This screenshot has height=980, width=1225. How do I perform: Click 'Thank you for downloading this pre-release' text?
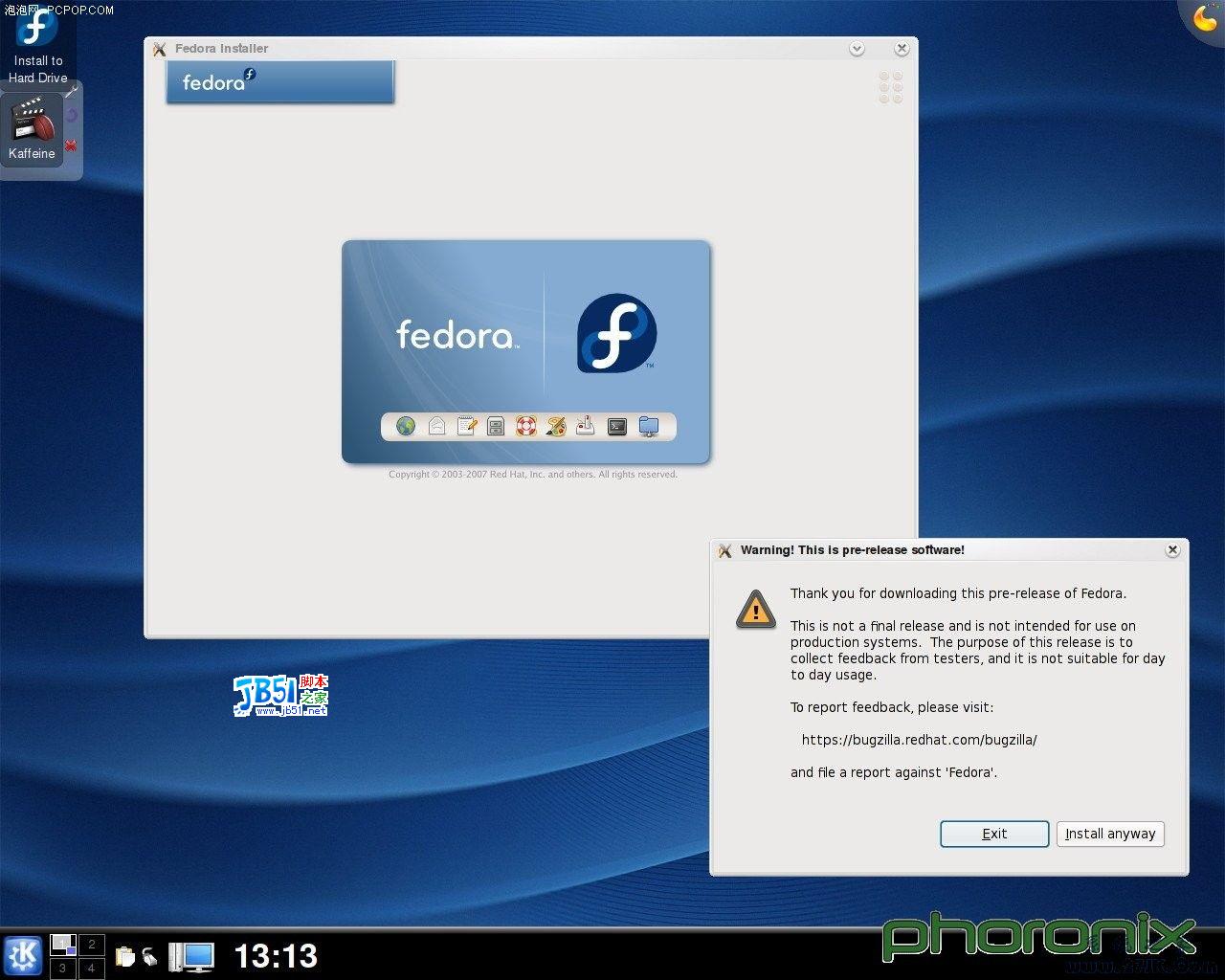(958, 593)
